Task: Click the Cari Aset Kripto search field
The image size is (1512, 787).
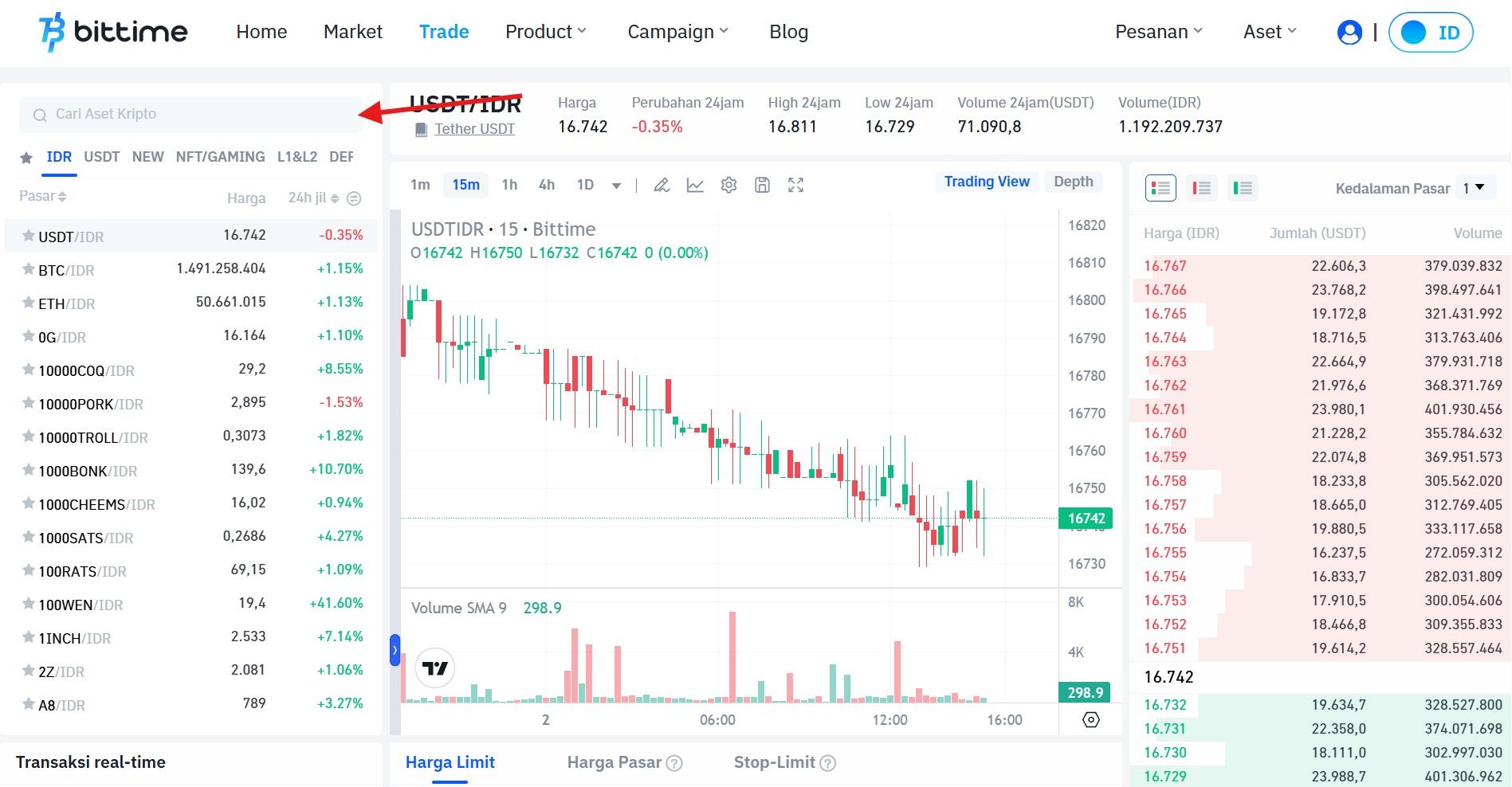Action: click(x=191, y=115)
